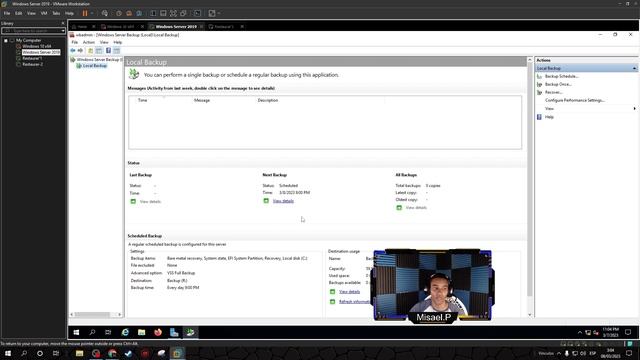Click the VMware unity mode toolbar icon
640x360 pixels.
(x=184, y=13)
